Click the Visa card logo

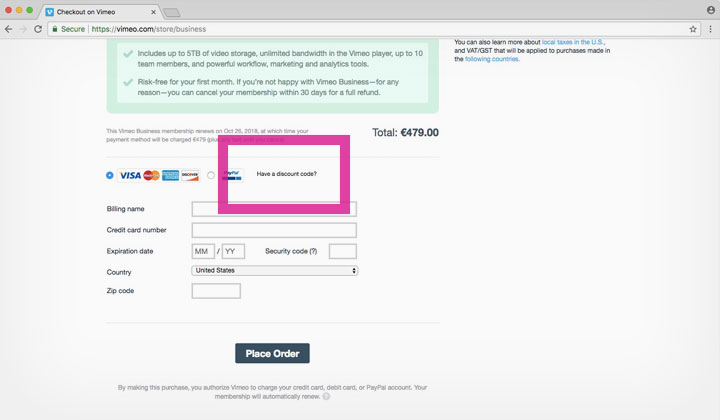(130, 175)
